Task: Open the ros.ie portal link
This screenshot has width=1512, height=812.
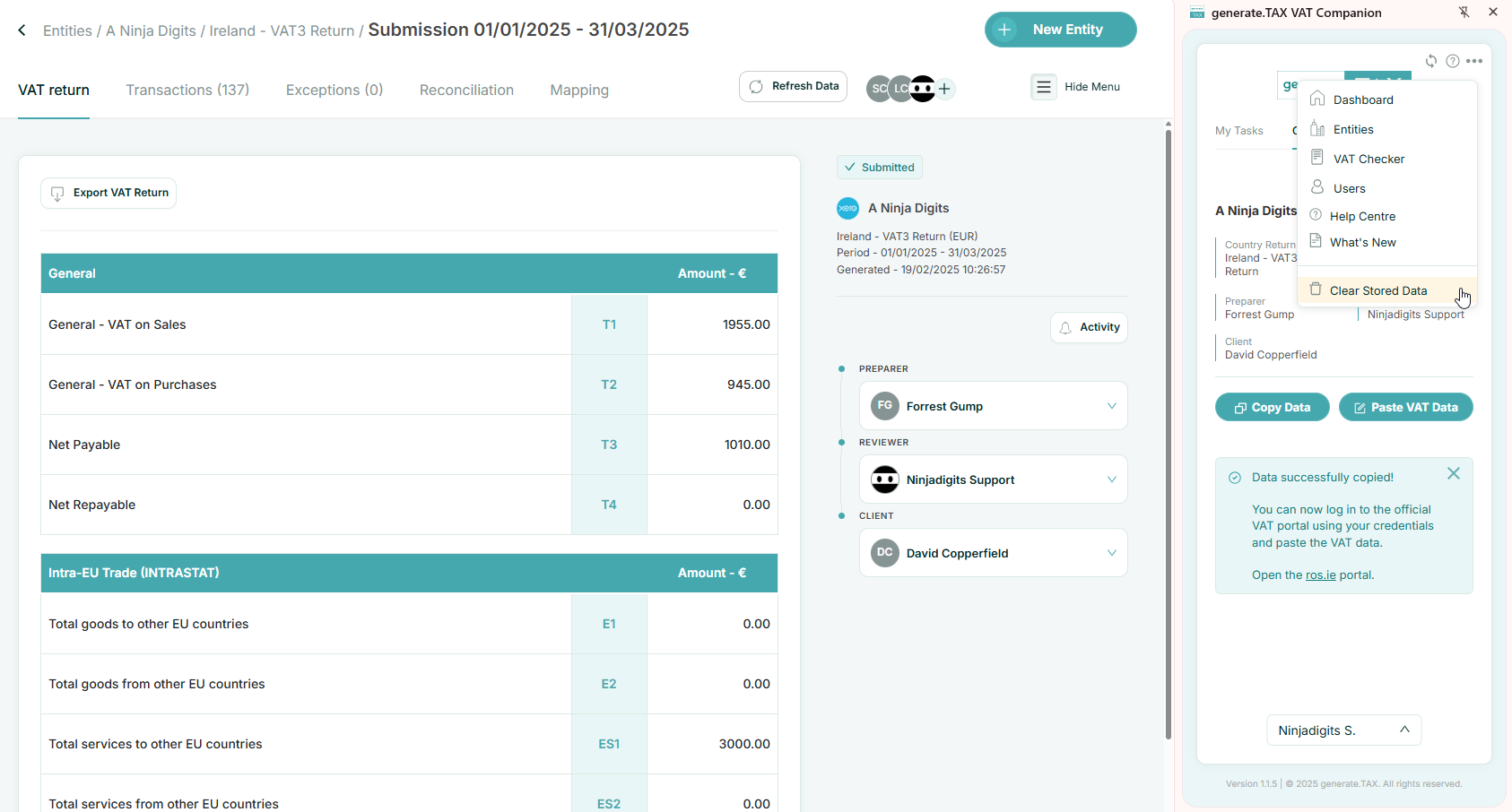Action: [1320, 575]
